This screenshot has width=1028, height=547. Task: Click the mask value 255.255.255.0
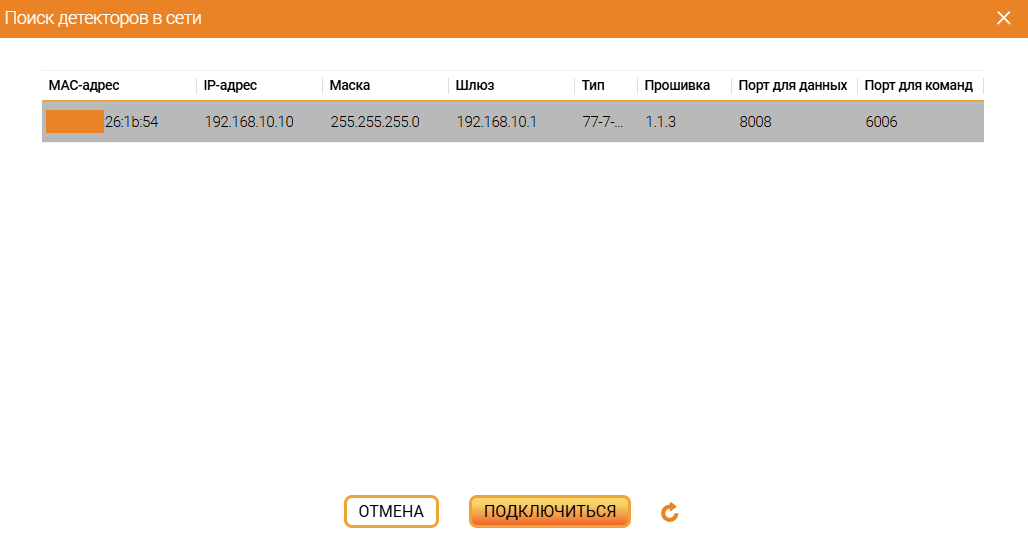pyautogui.click(x=375, y=122)
